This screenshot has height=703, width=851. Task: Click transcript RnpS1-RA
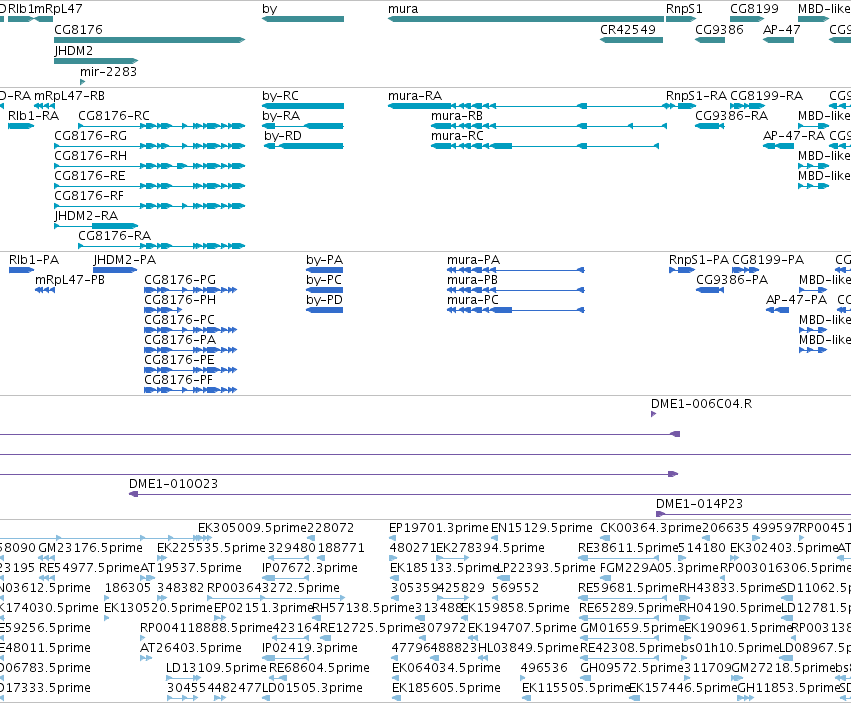click(696, 96)
